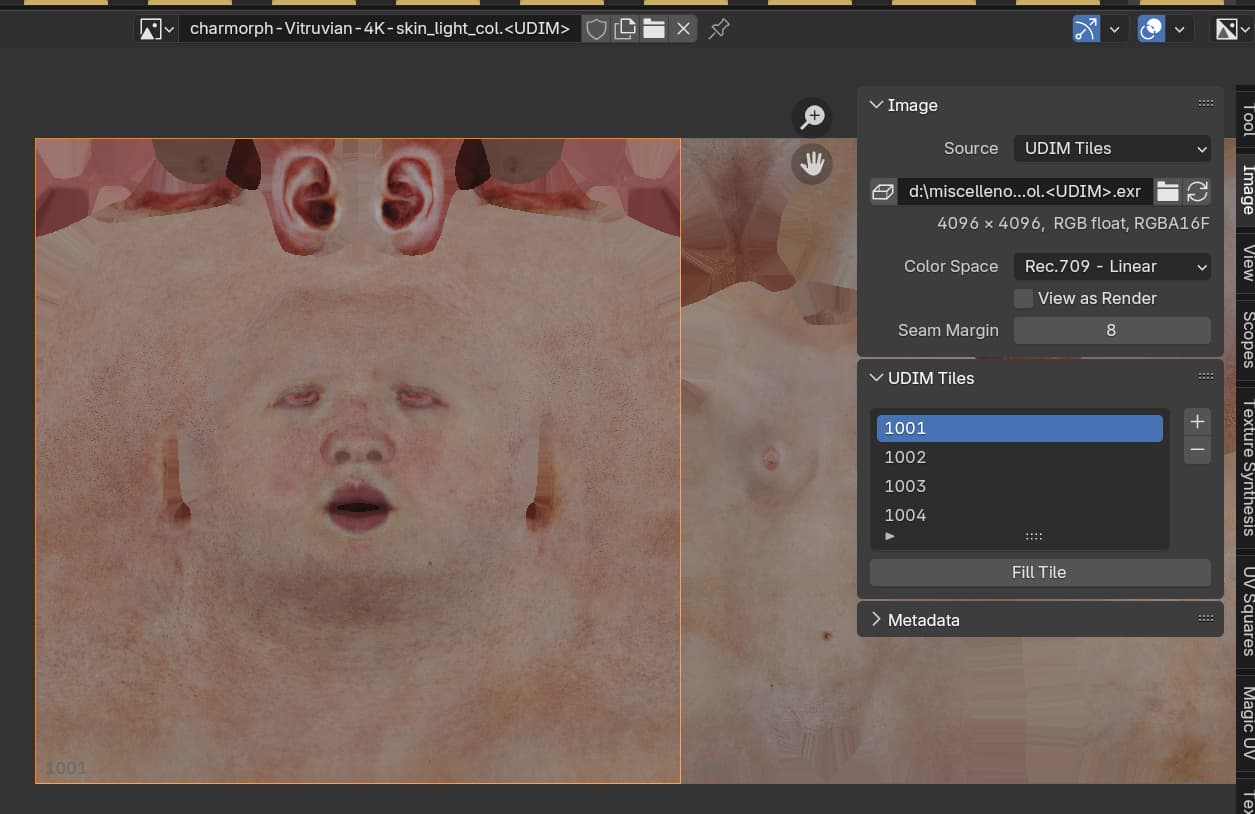
Task: Click the Fill Tile button
Action: point(1040,572)
